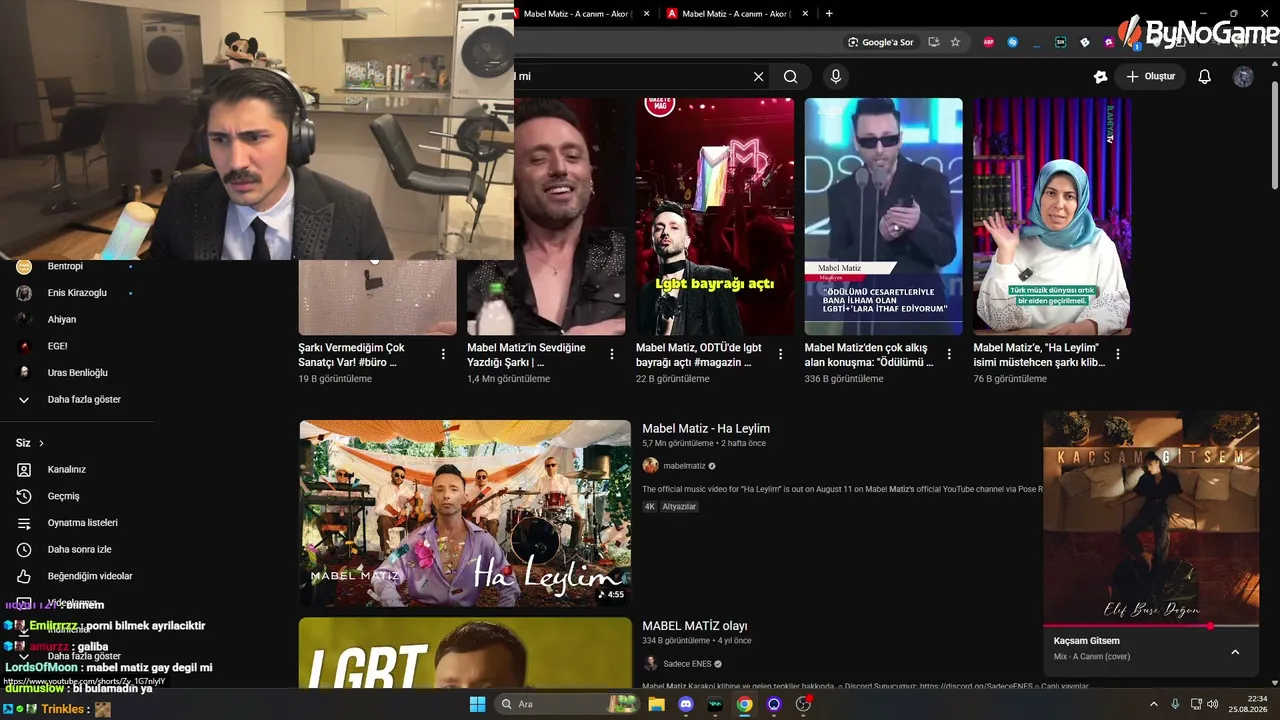Open Uras Benlioğlu subscription channel
This screenshot has height=720, width=1280.
76,373
